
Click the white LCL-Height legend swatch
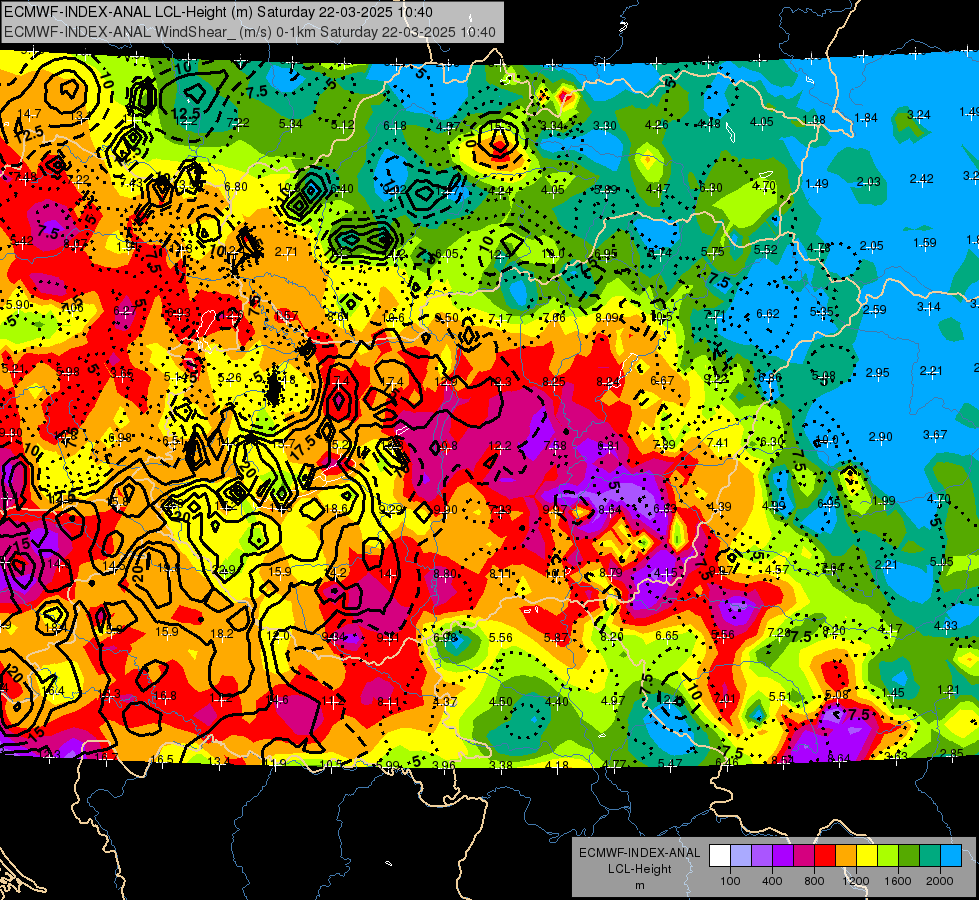[x=720, y=856]
